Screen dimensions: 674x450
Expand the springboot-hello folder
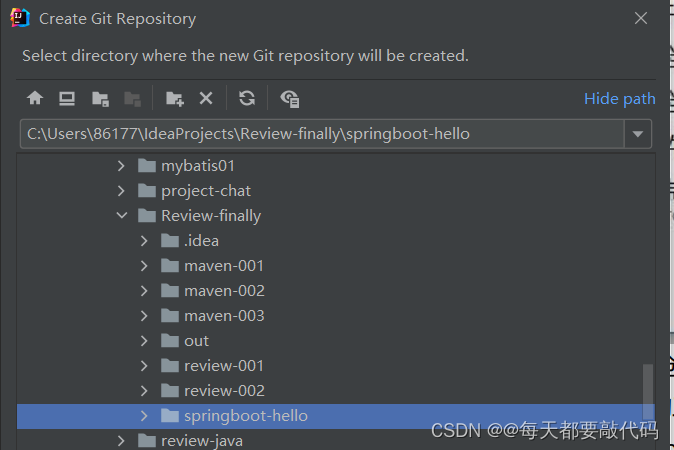tap(144, 416)
